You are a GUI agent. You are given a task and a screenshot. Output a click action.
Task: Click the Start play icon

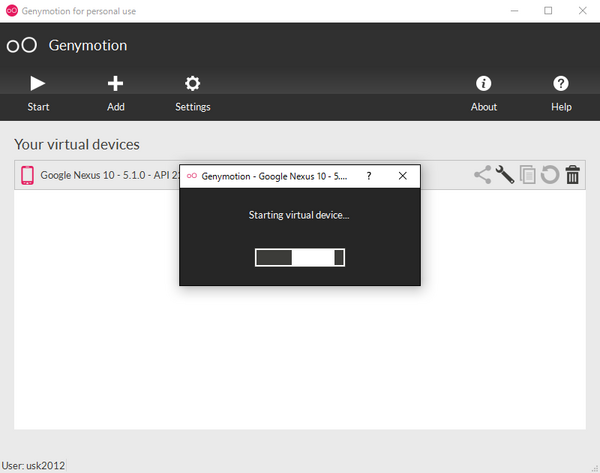pos(38,84)
